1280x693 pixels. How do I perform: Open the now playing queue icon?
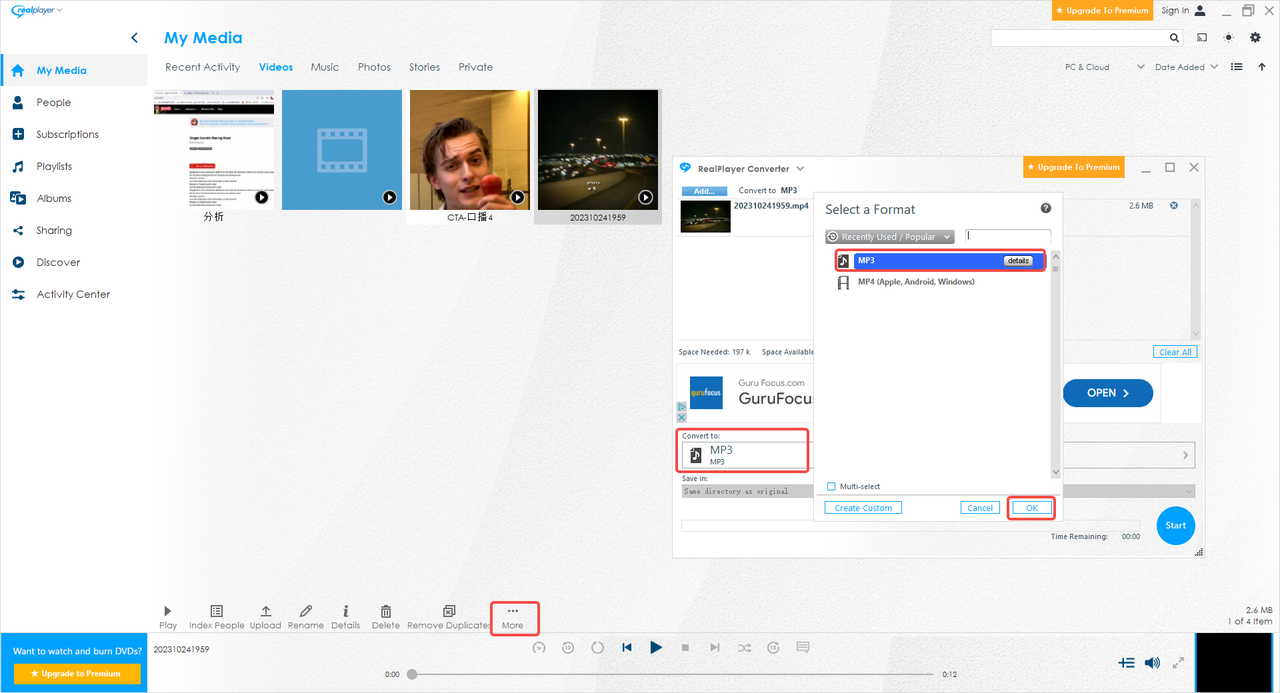(x=1126, y=662)
